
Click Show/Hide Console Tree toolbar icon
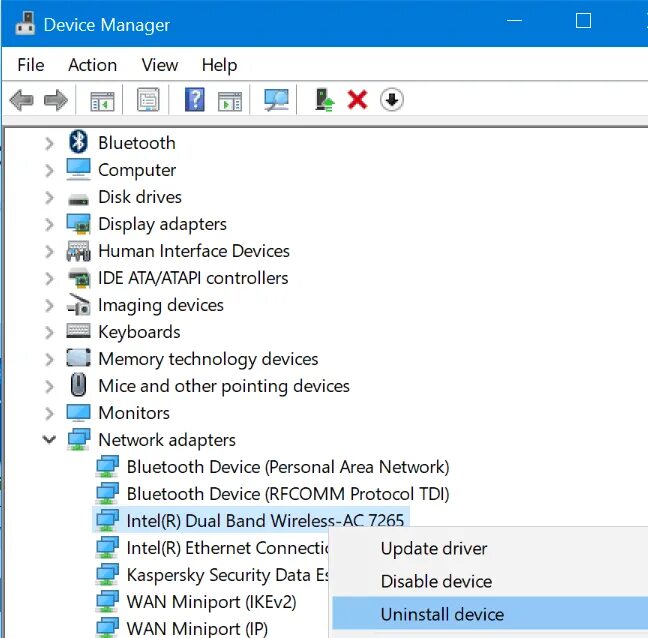(x=102, y=100)
